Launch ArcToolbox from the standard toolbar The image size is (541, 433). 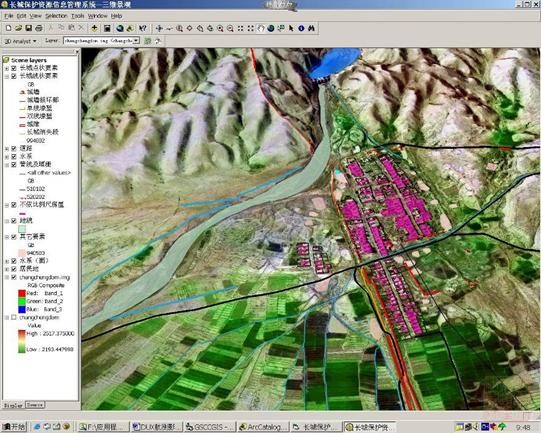click(130, 28)
